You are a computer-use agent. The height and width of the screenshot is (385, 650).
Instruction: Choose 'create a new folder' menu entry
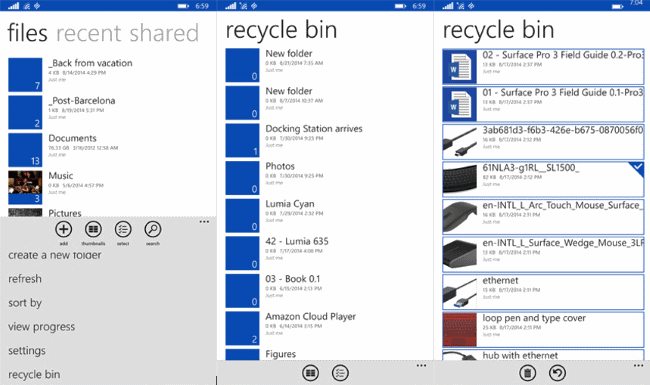point(55,255)
